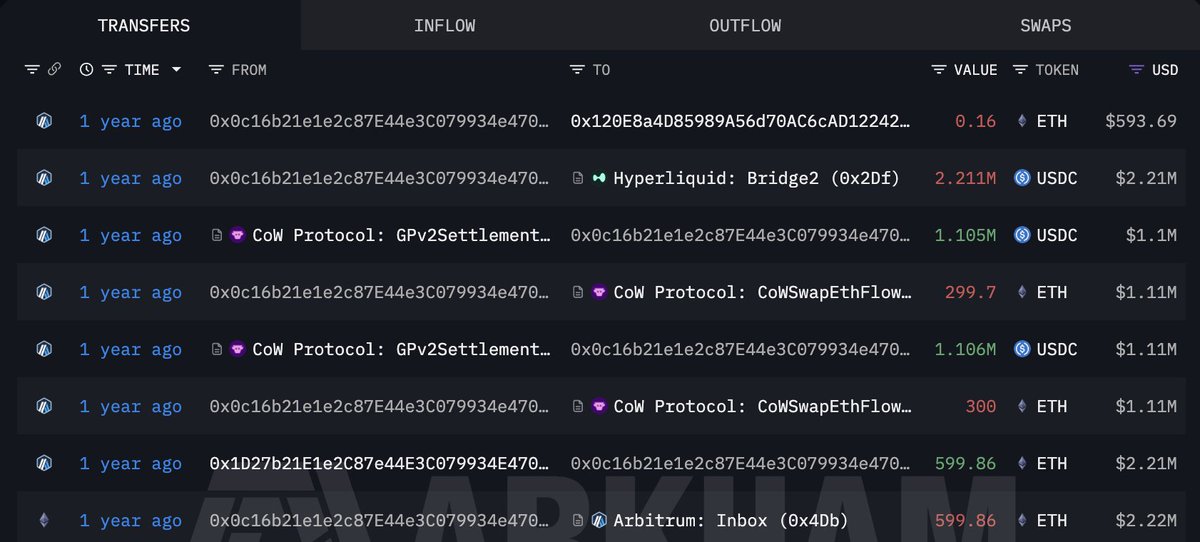Image resolution: width=1200 pixels, height=542 pixels.
Task: Click the Ethereum chain icon in last row
Action: (x=43, y=521)
